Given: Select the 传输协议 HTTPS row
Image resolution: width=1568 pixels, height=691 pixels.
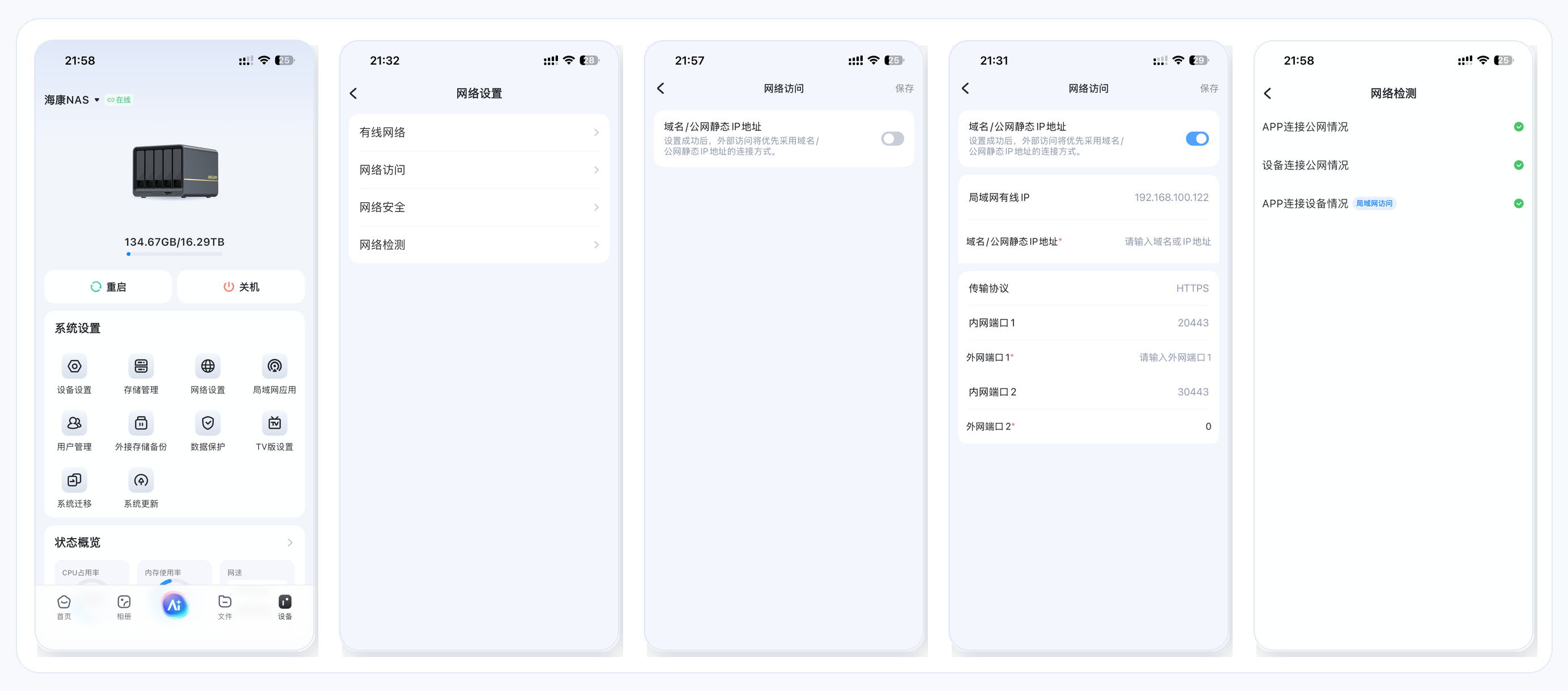Looking at the screenshot, I should tap(1089, 288).
